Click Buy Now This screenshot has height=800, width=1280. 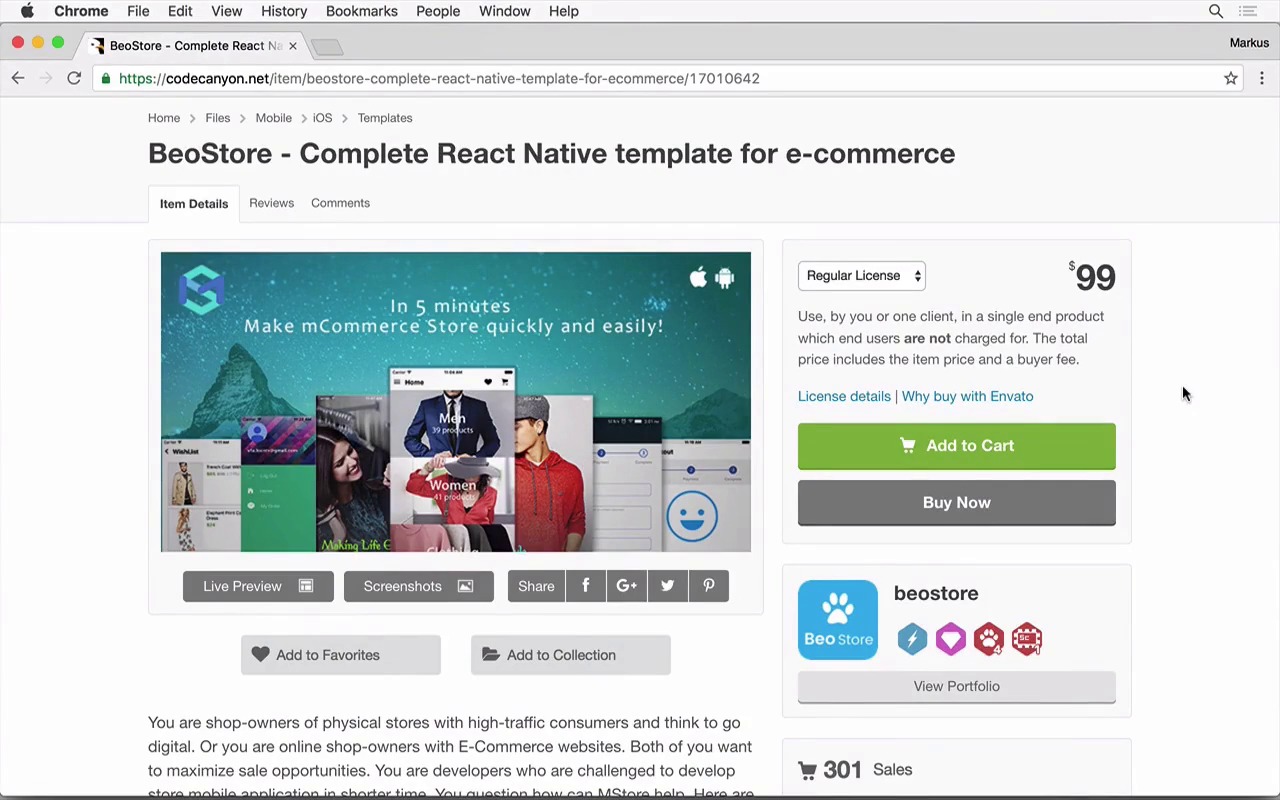point(957,503)
